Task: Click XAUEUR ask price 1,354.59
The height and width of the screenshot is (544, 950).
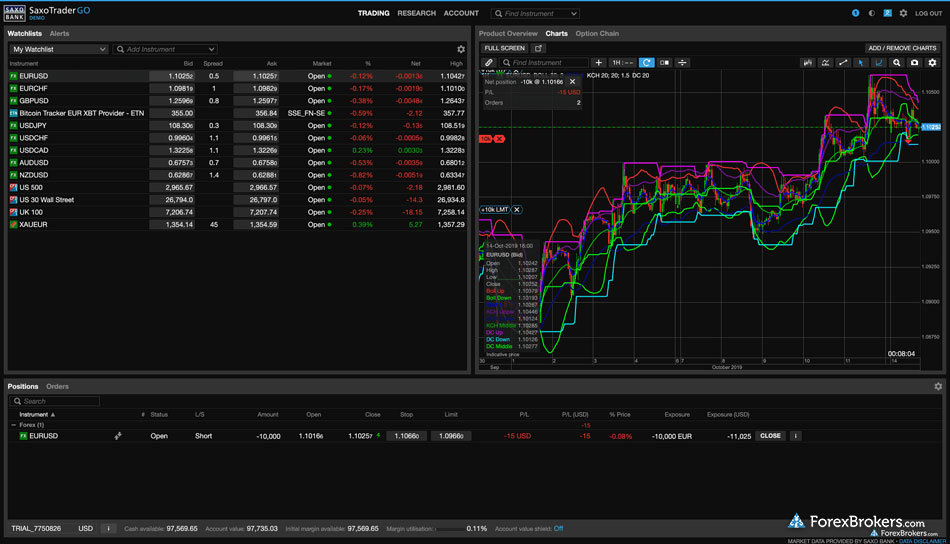Action: point(256,224)
